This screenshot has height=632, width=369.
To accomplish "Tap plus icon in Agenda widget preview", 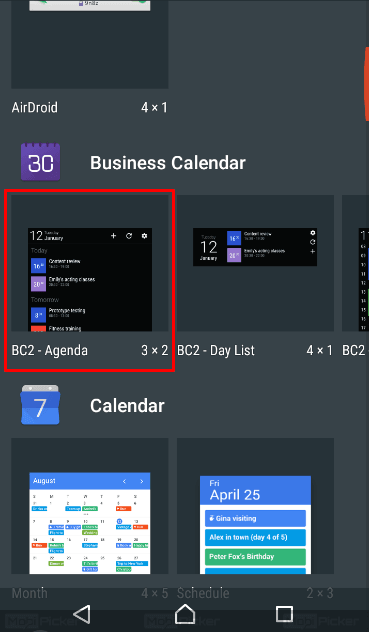I will point(114,236).
